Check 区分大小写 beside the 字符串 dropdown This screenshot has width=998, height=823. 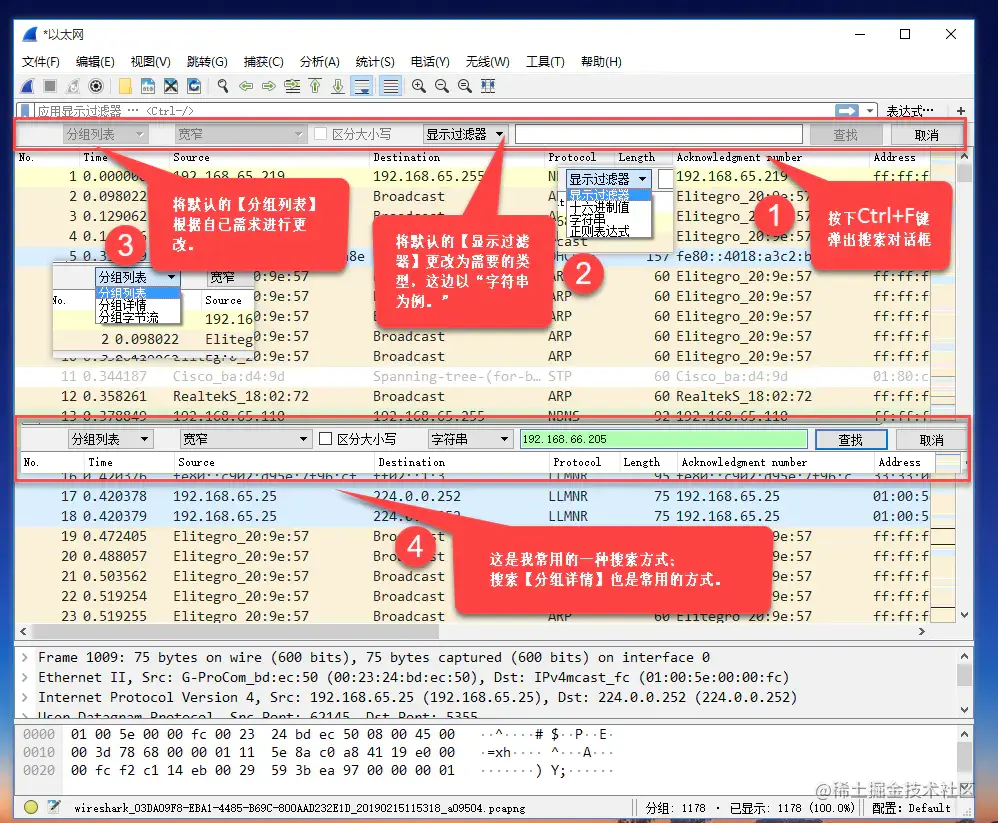click(325, 439)
